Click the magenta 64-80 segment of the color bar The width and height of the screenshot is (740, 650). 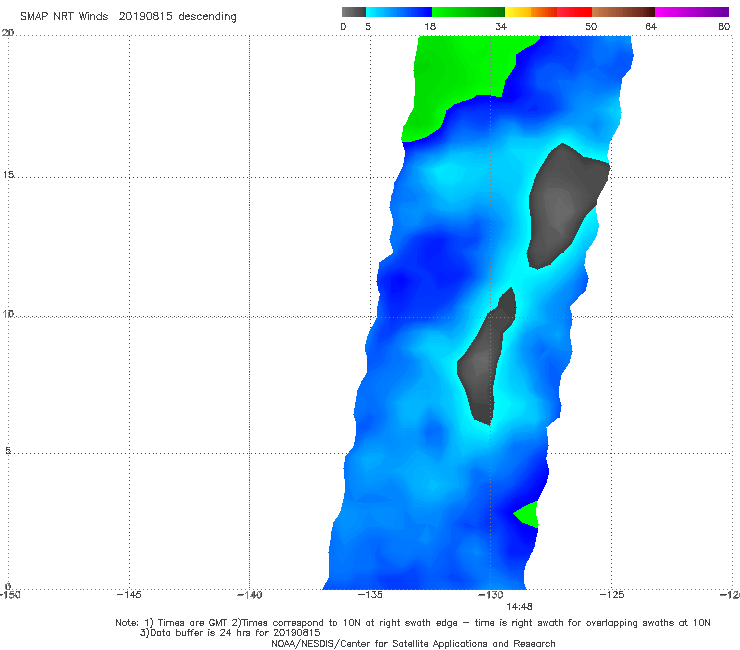[x=692, y=12]
